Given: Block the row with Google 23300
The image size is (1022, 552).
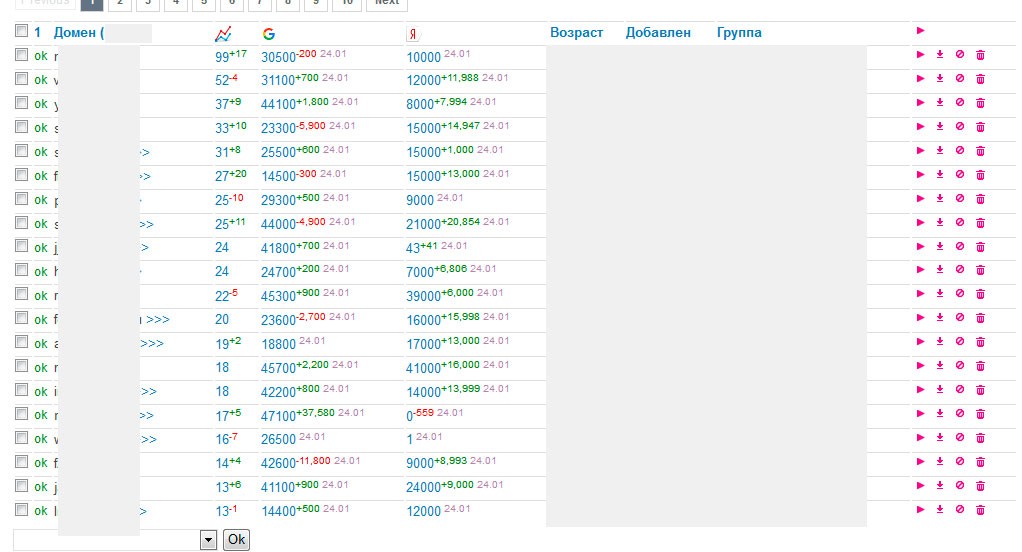Looking at the screenshot, I should click(960, 126).
